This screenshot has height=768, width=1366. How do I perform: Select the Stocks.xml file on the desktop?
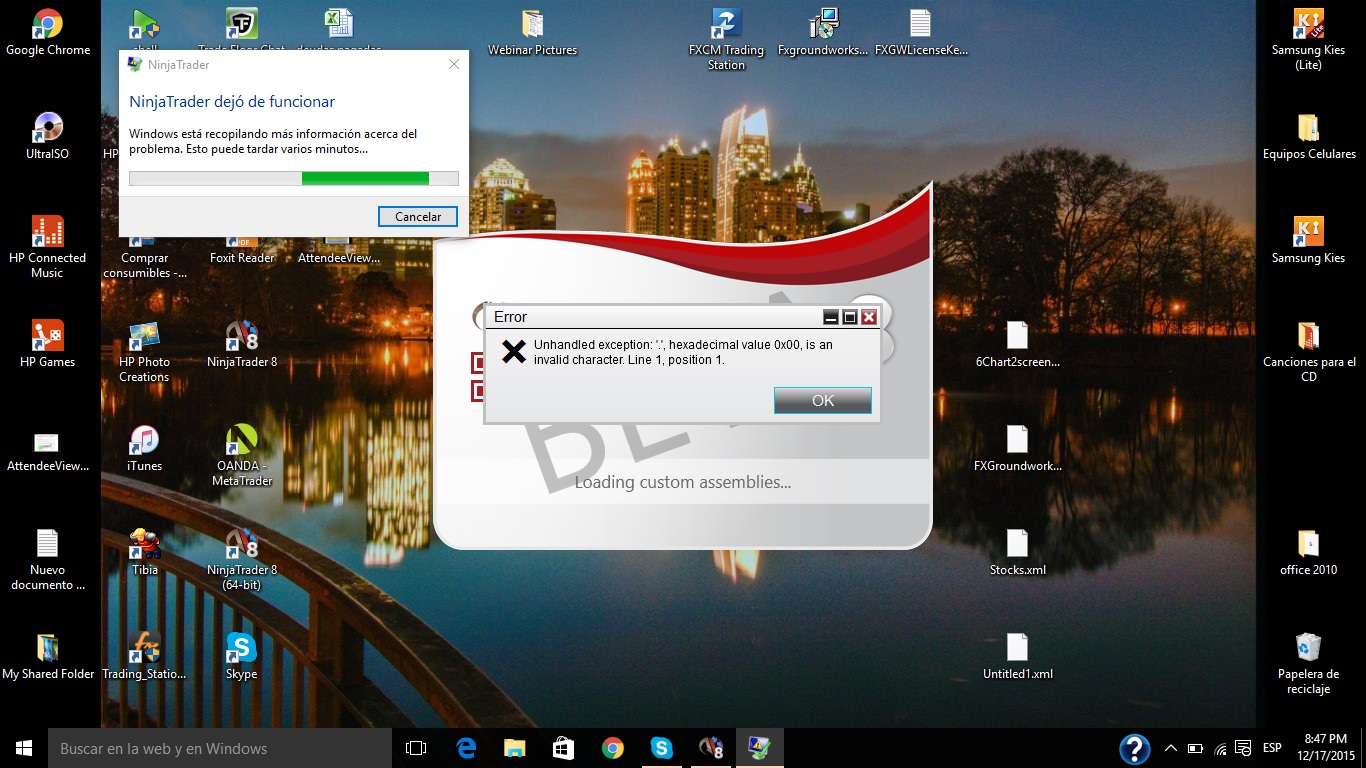point(1017,552)
